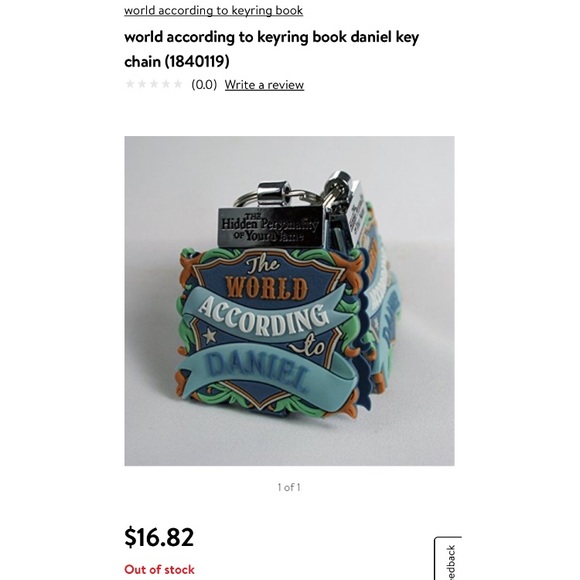The image size is (580, 580).
Task: Click the metal 'Hidden Personality' tag in photo
Action: point(270,226)
